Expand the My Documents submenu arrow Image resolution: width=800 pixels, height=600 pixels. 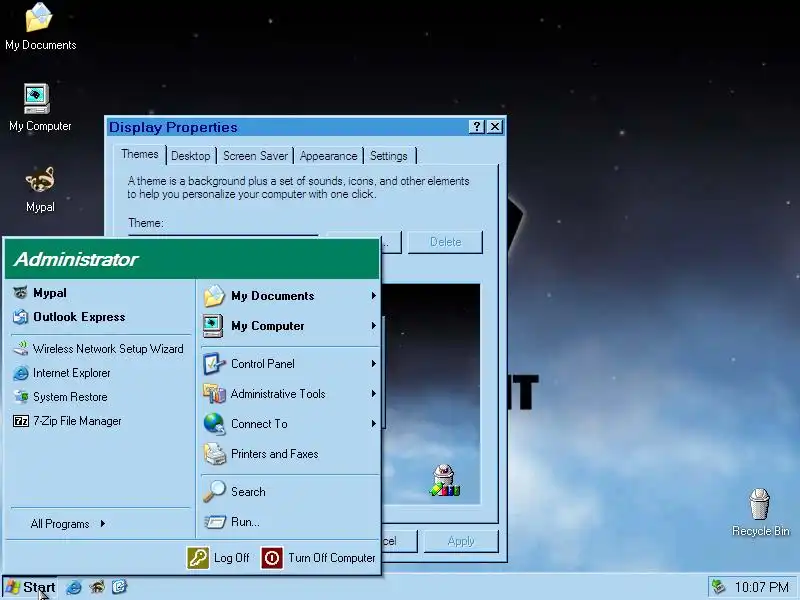pos(373,295)
